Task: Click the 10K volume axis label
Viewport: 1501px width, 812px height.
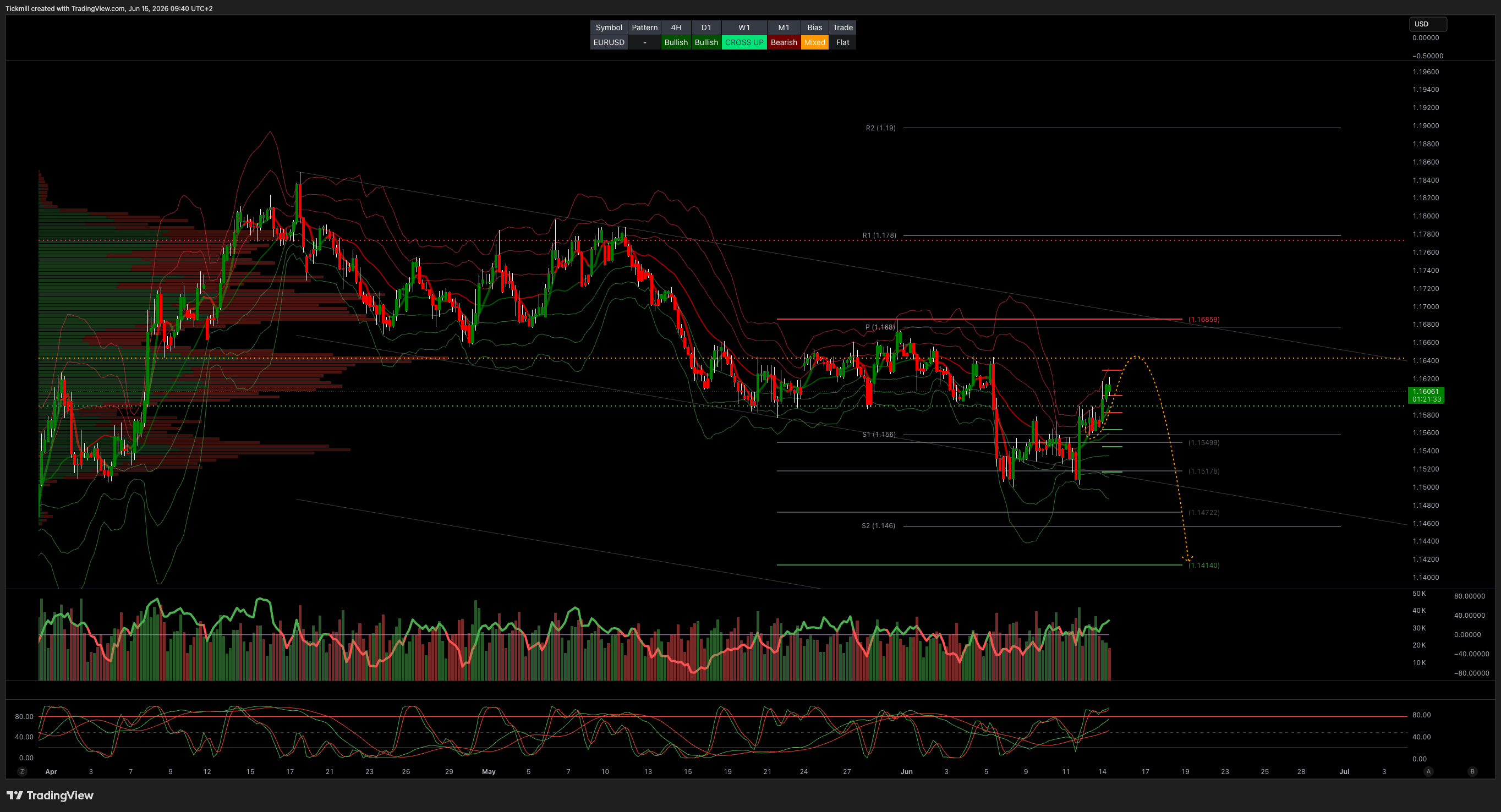Action: [1419, 663]
